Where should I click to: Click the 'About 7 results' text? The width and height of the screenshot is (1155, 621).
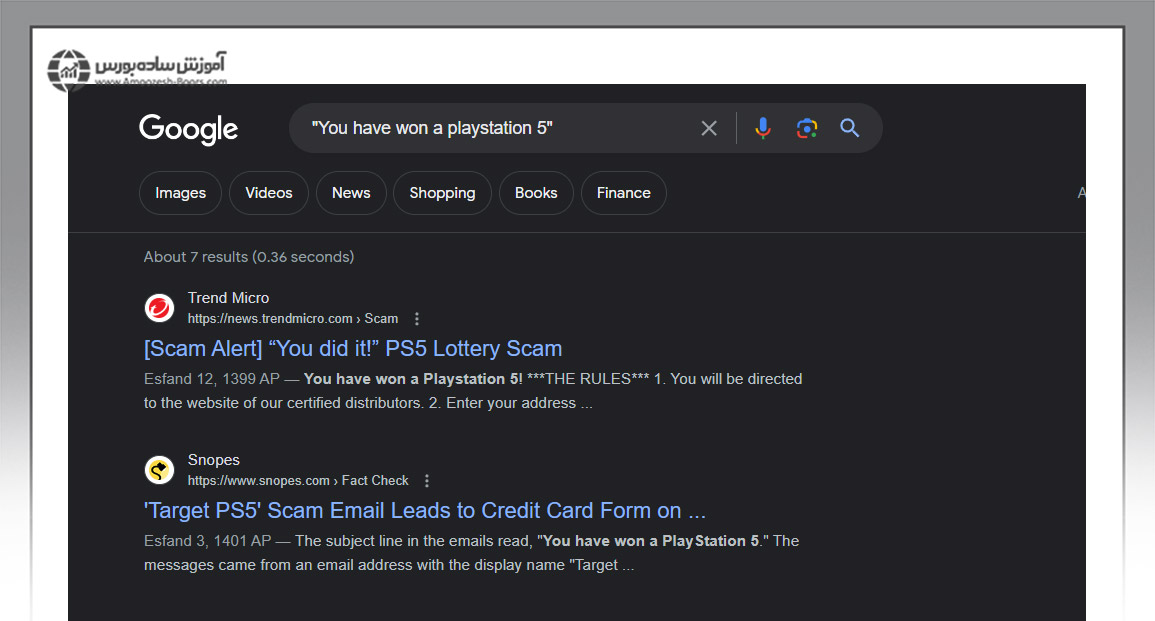pos(249,257)
